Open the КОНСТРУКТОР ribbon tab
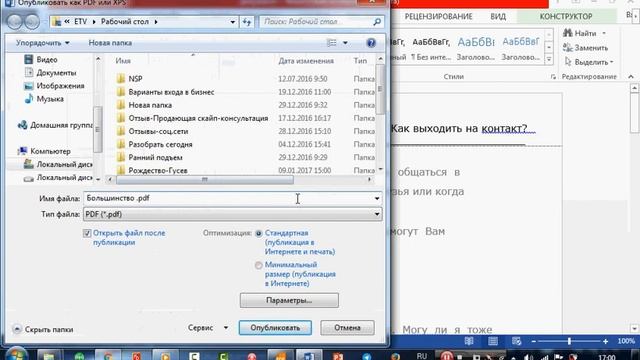This screenshot has width=640, height=360. click(566, 16)
